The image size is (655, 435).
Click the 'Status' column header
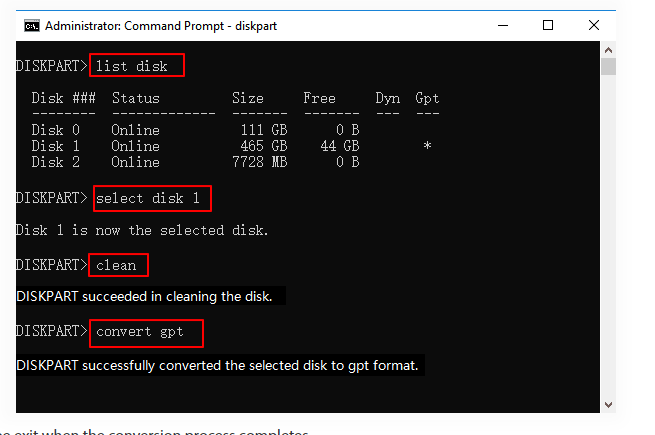(x=136, y=98)
